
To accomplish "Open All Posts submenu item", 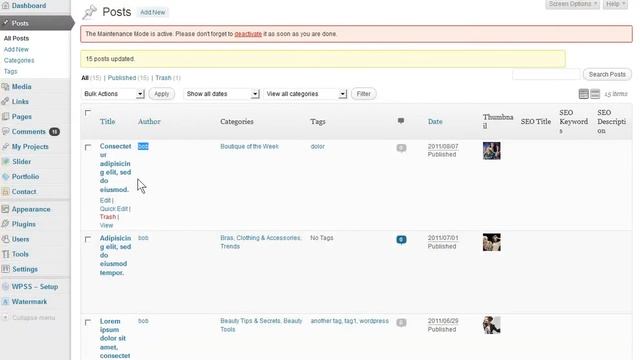I will point(16,38).
